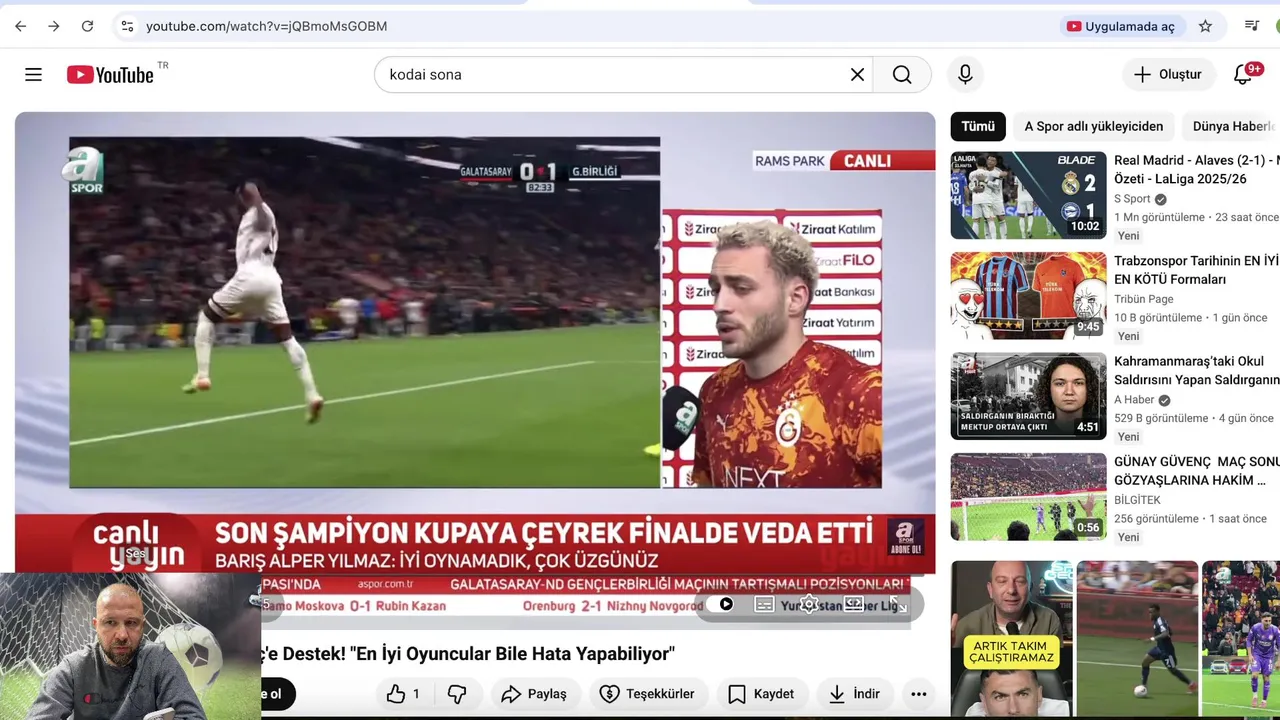
Task: Select 'A Spor adlı yükleyiciden' chip
Action: pos(1093,126)
